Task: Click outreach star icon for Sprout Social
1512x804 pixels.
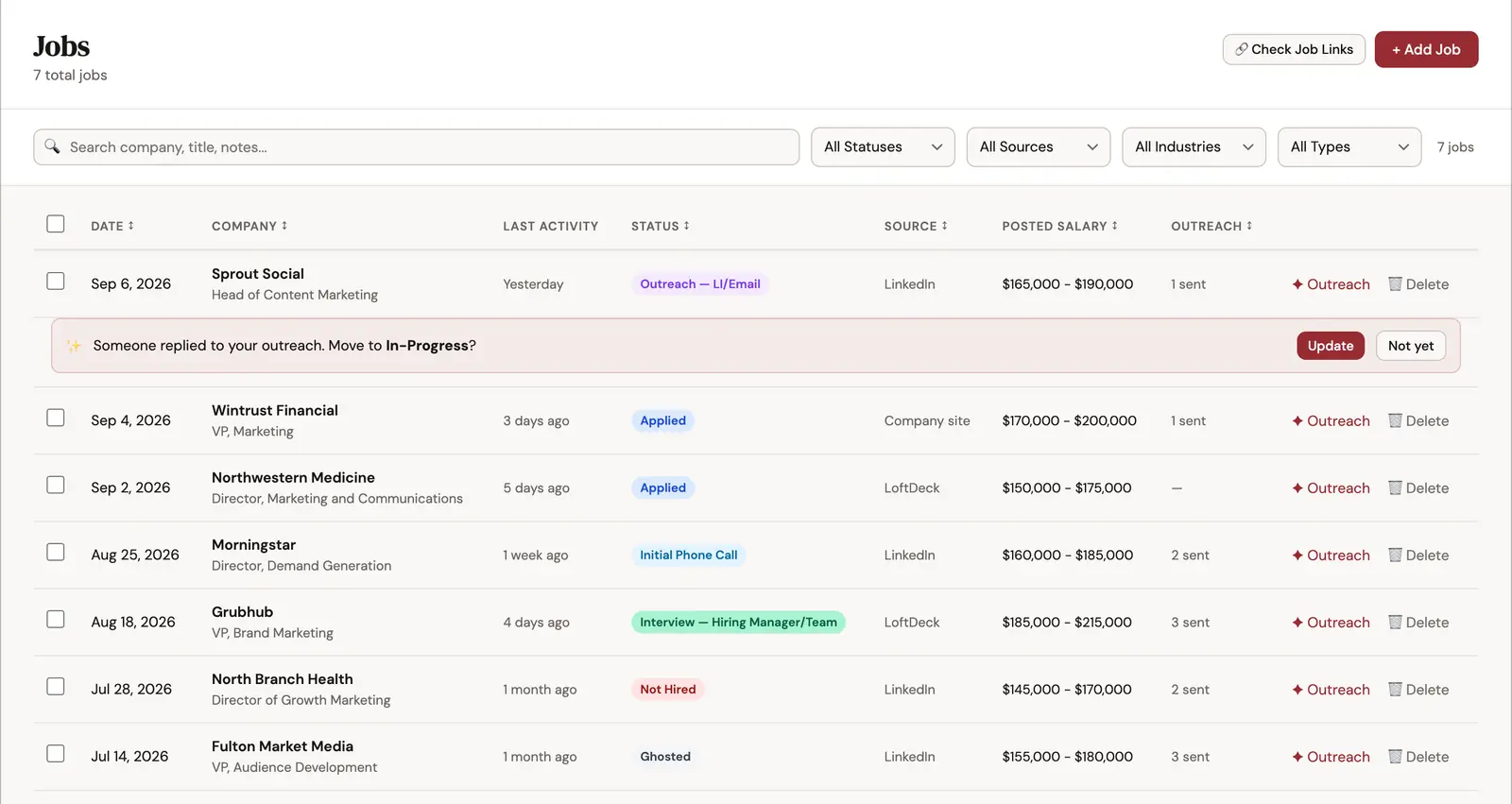Action: (x=1297, y=284)
